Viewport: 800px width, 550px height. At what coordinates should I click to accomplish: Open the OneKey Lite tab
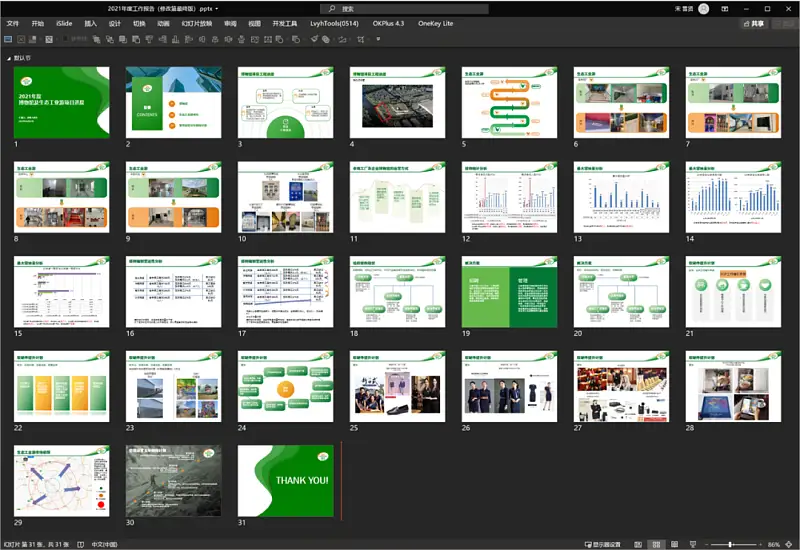click(435, 23)
